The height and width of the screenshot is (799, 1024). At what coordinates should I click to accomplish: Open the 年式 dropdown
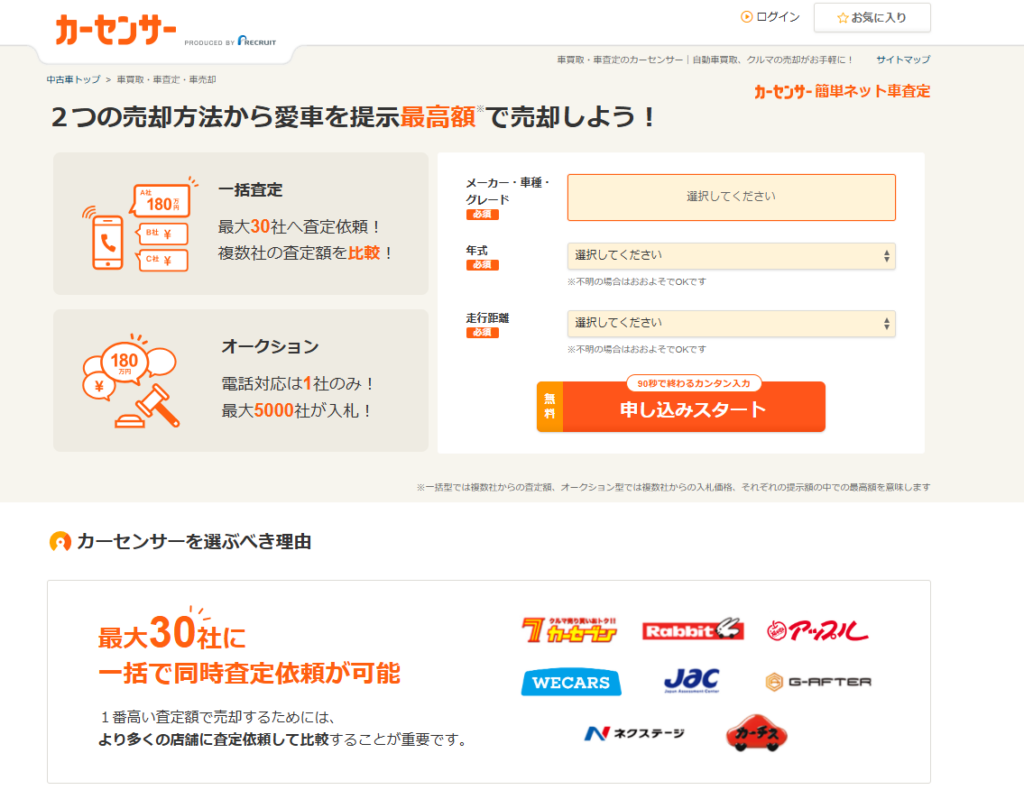(731, 255)
